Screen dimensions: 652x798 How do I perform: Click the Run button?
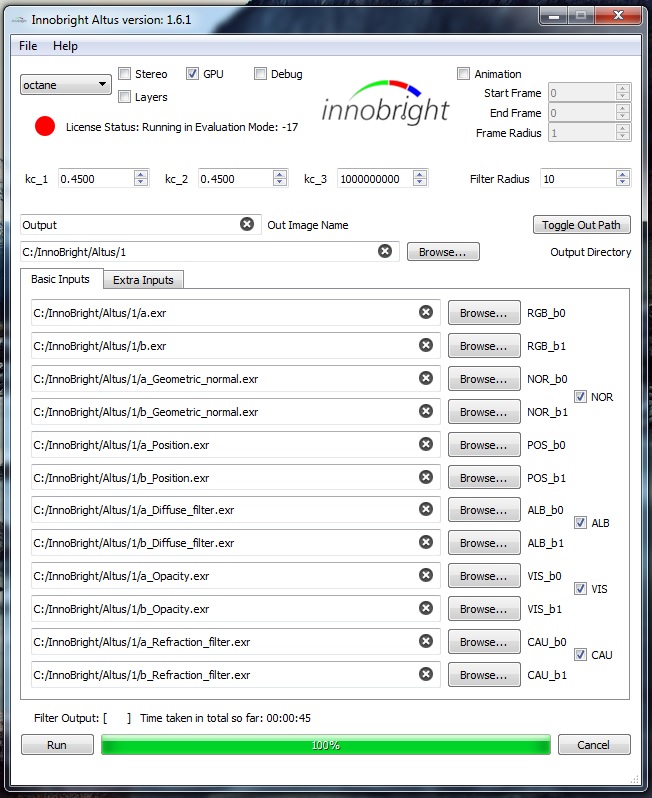coord(57,745)
